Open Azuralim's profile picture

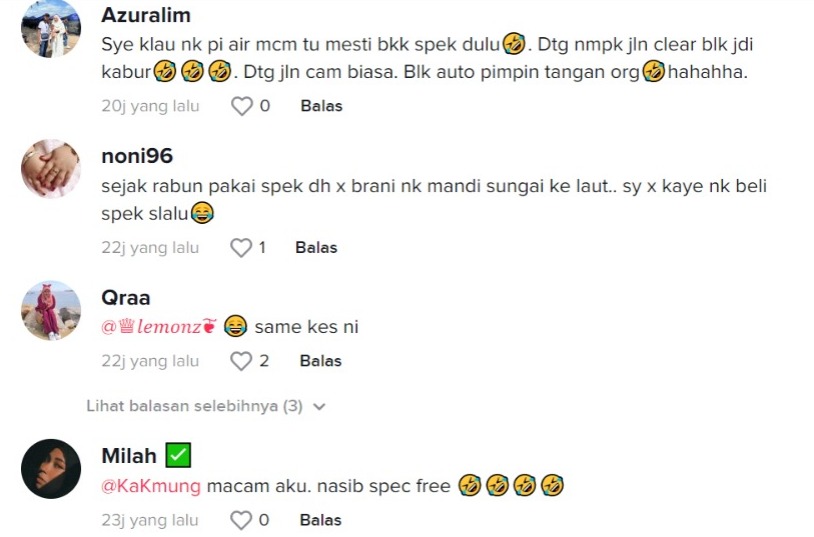click(x=51, y=28)
